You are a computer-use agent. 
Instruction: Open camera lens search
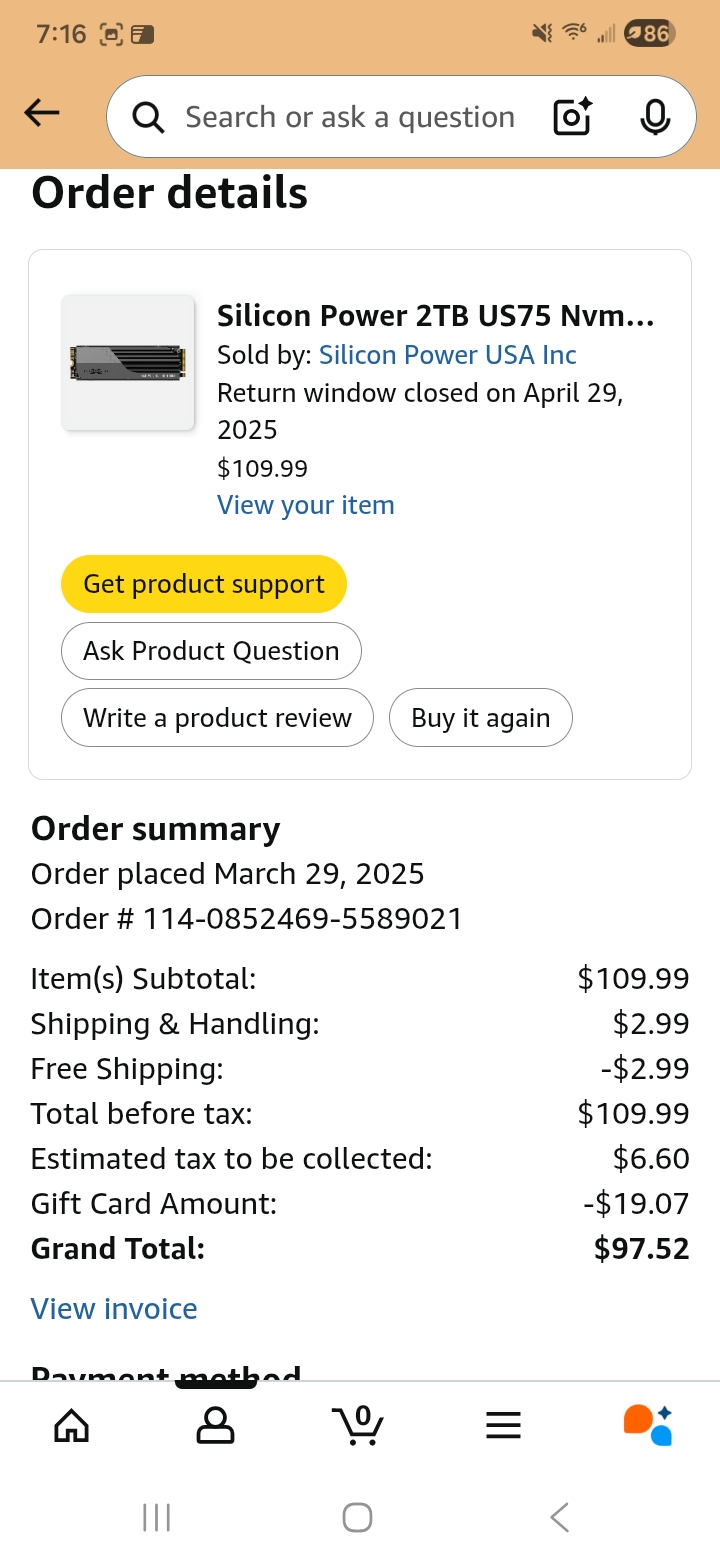pos(573,117)
